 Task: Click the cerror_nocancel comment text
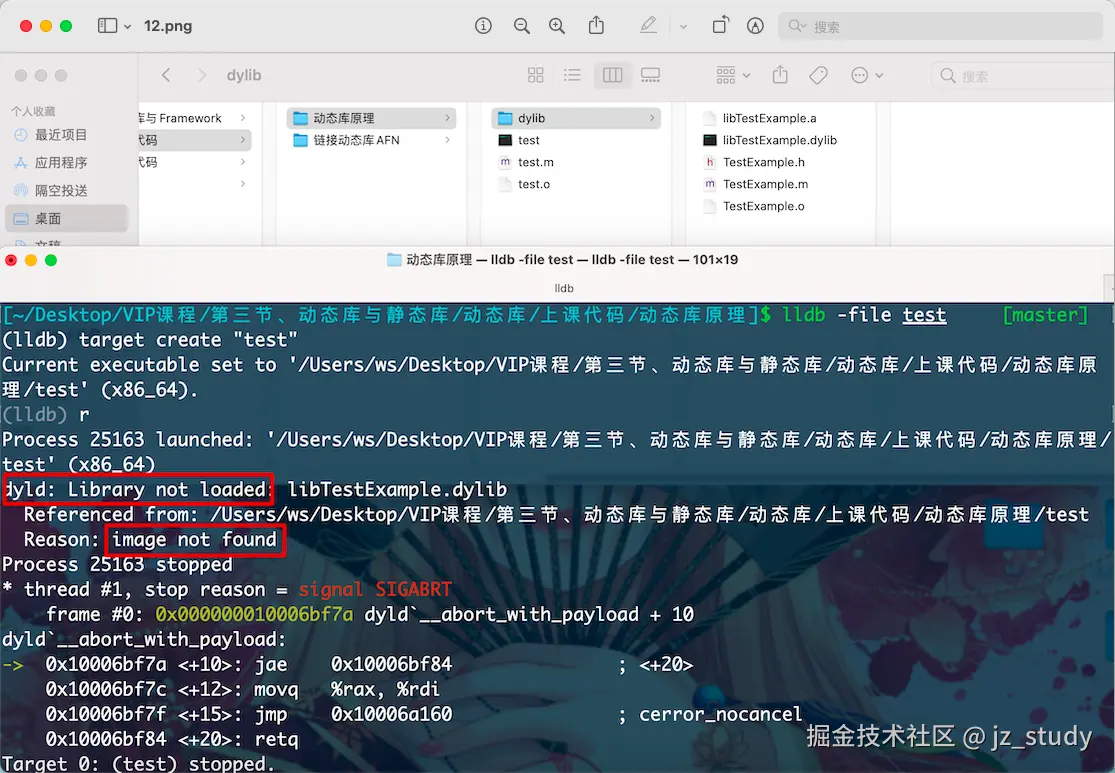pyautogui.click(x=720, y=714)
